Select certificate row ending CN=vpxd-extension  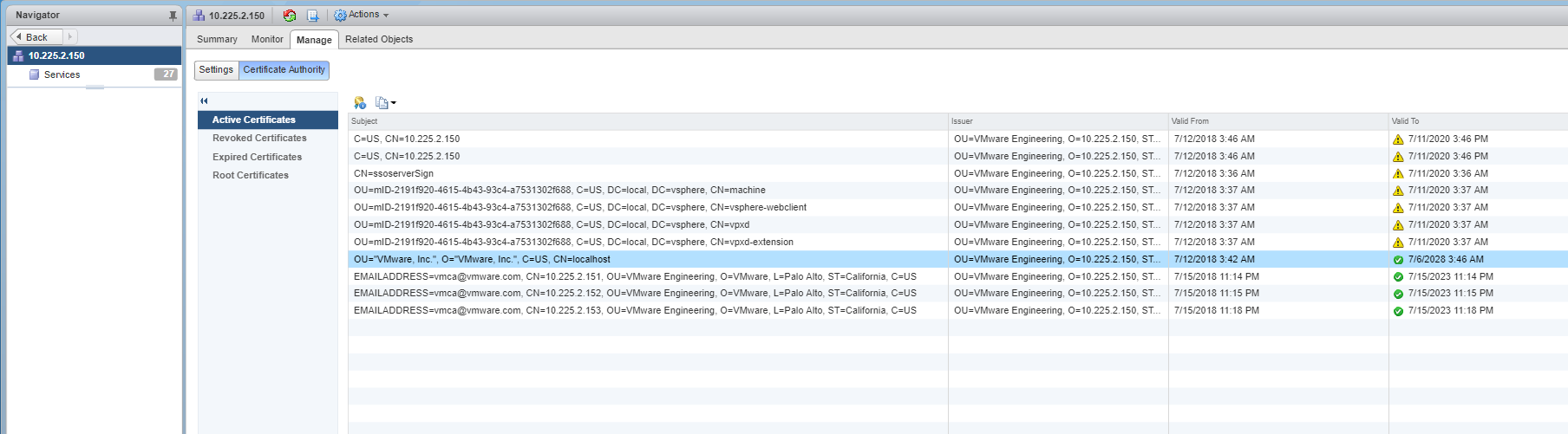[x=957, y=243]
